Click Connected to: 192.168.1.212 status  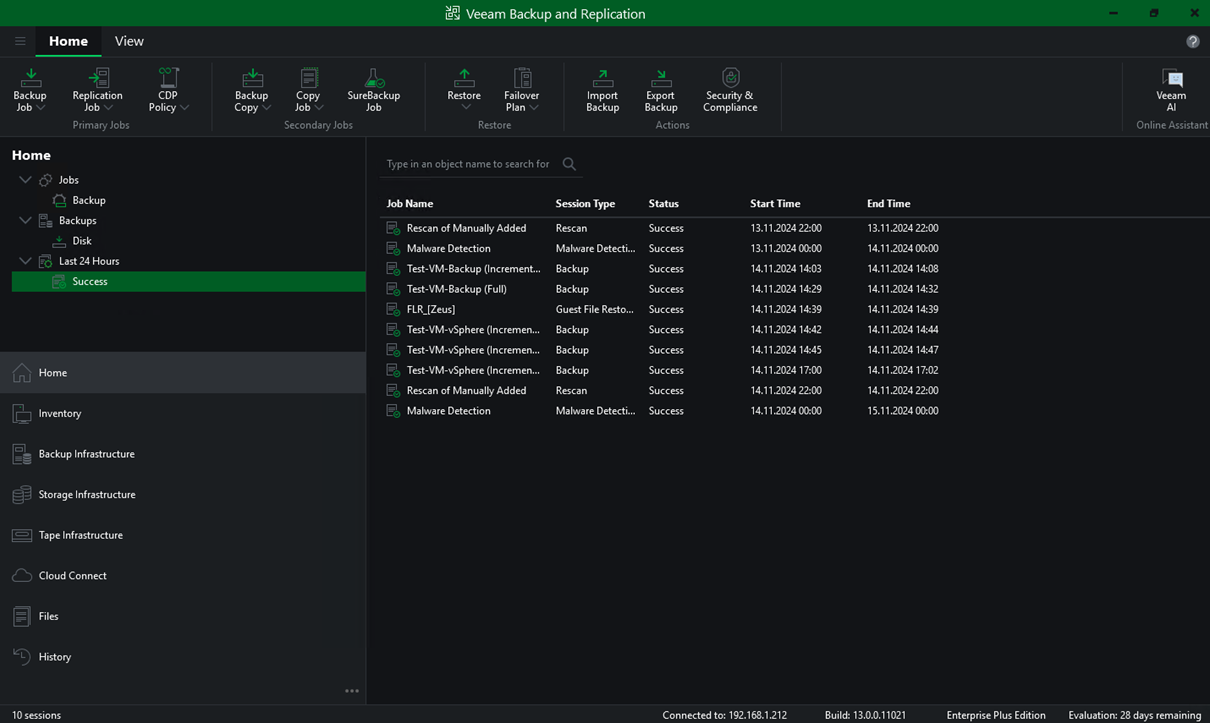coord(724,715)
